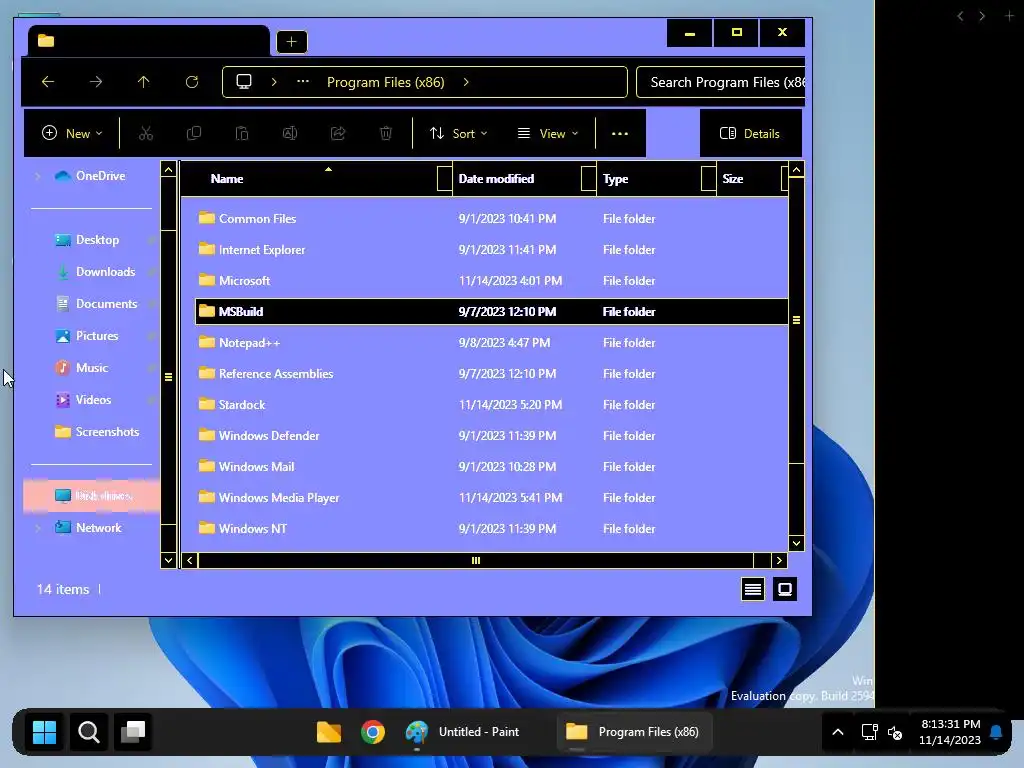The height and width of the screenshot is (768, 1024).
Task: Select Pictures in navigation pane
Action: tap(97, 336)
